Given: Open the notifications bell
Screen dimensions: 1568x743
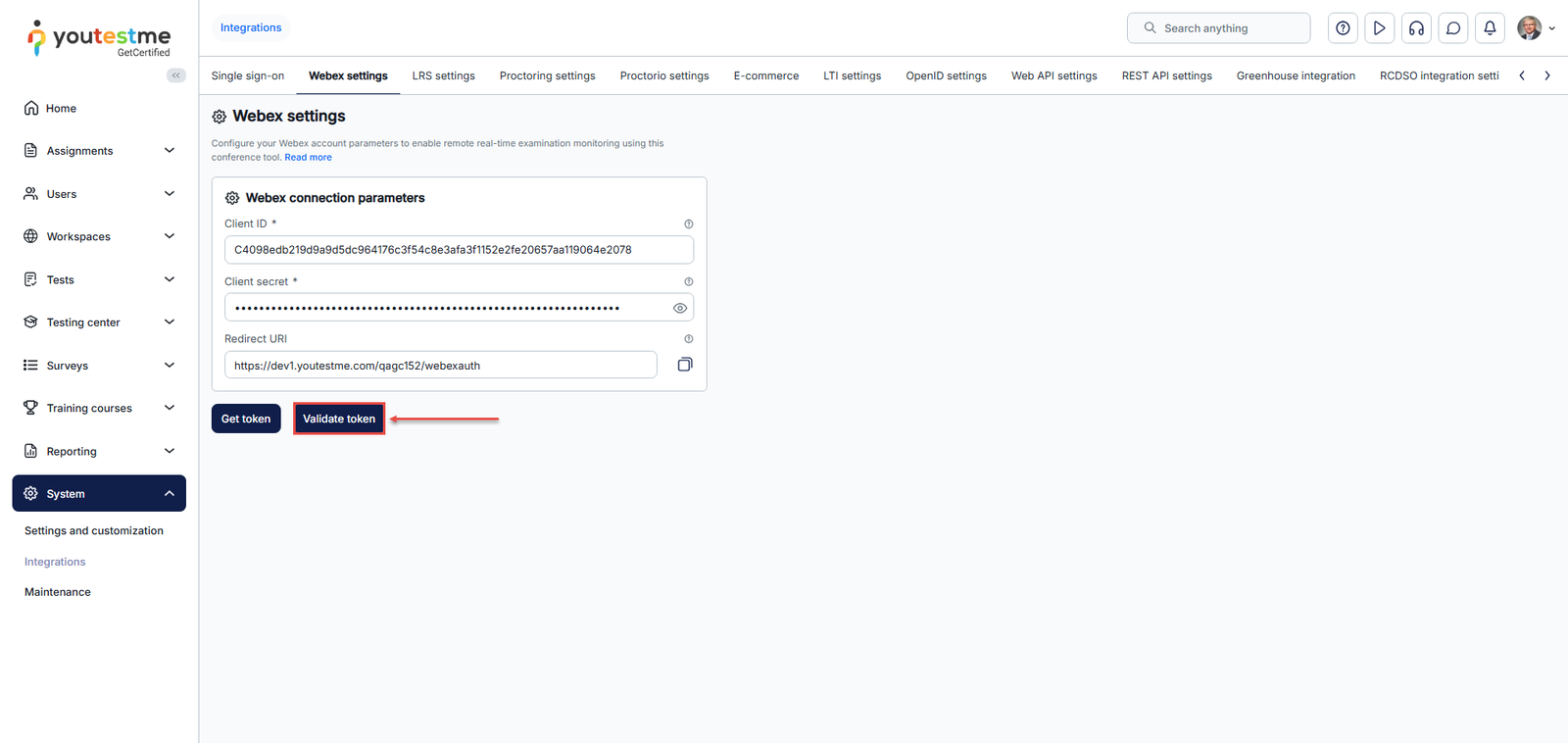Looking at the screenshot, I should tap(1490, 28).
